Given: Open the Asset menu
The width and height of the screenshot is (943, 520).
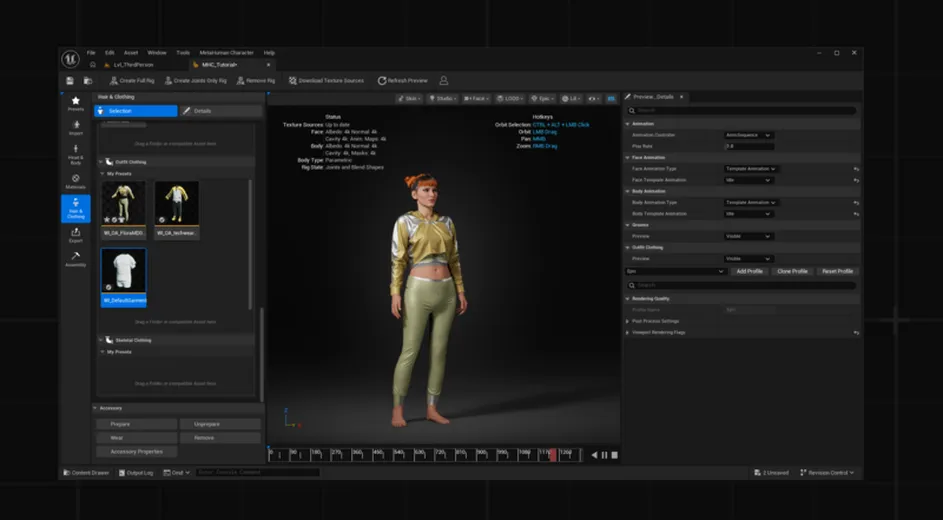Looking at the screenshot, I should click(x=131, y=53).
